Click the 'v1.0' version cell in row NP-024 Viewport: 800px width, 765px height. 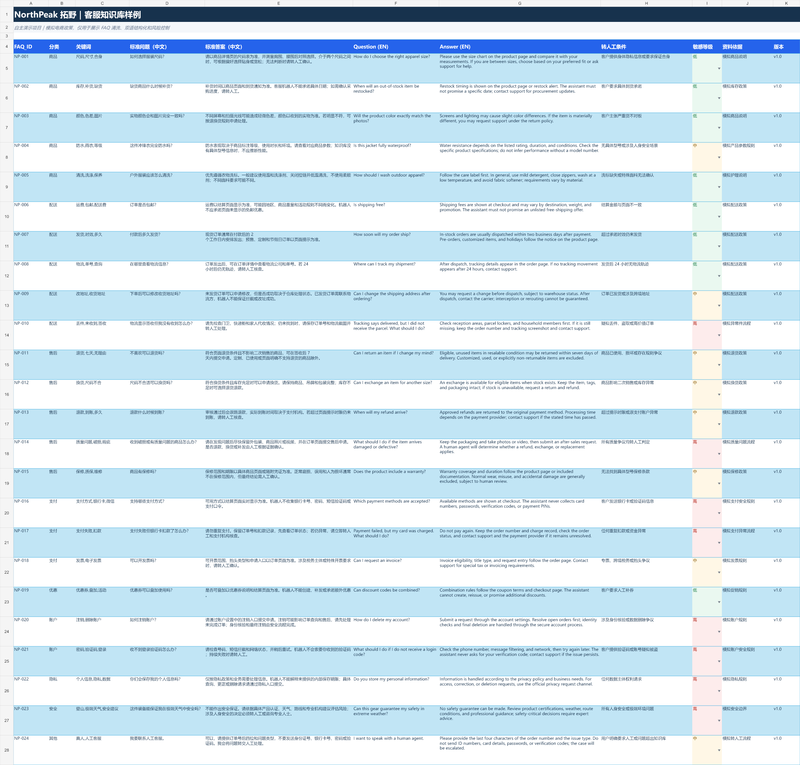[786, 750]
